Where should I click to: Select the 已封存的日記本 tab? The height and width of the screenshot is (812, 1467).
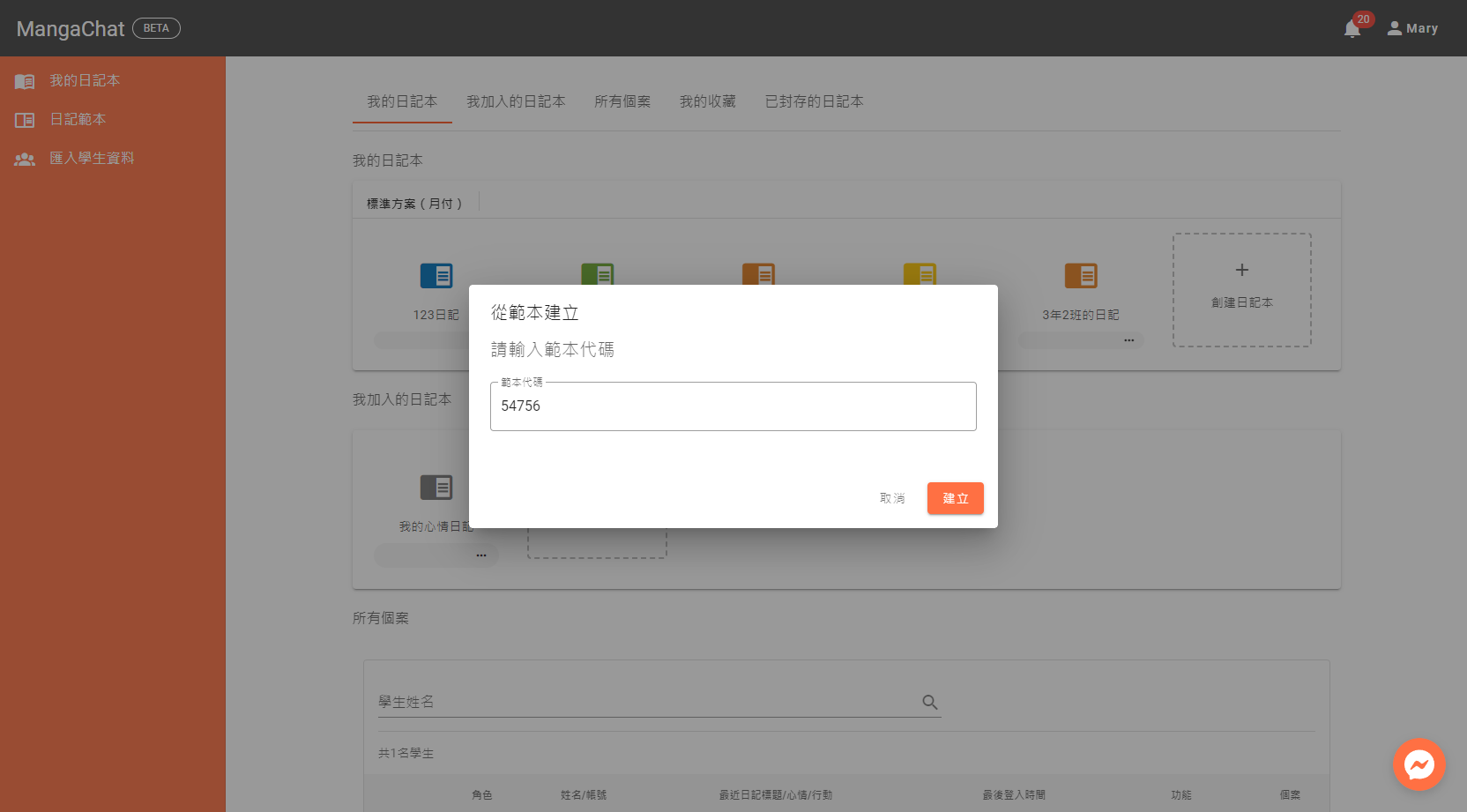[814, 101]
